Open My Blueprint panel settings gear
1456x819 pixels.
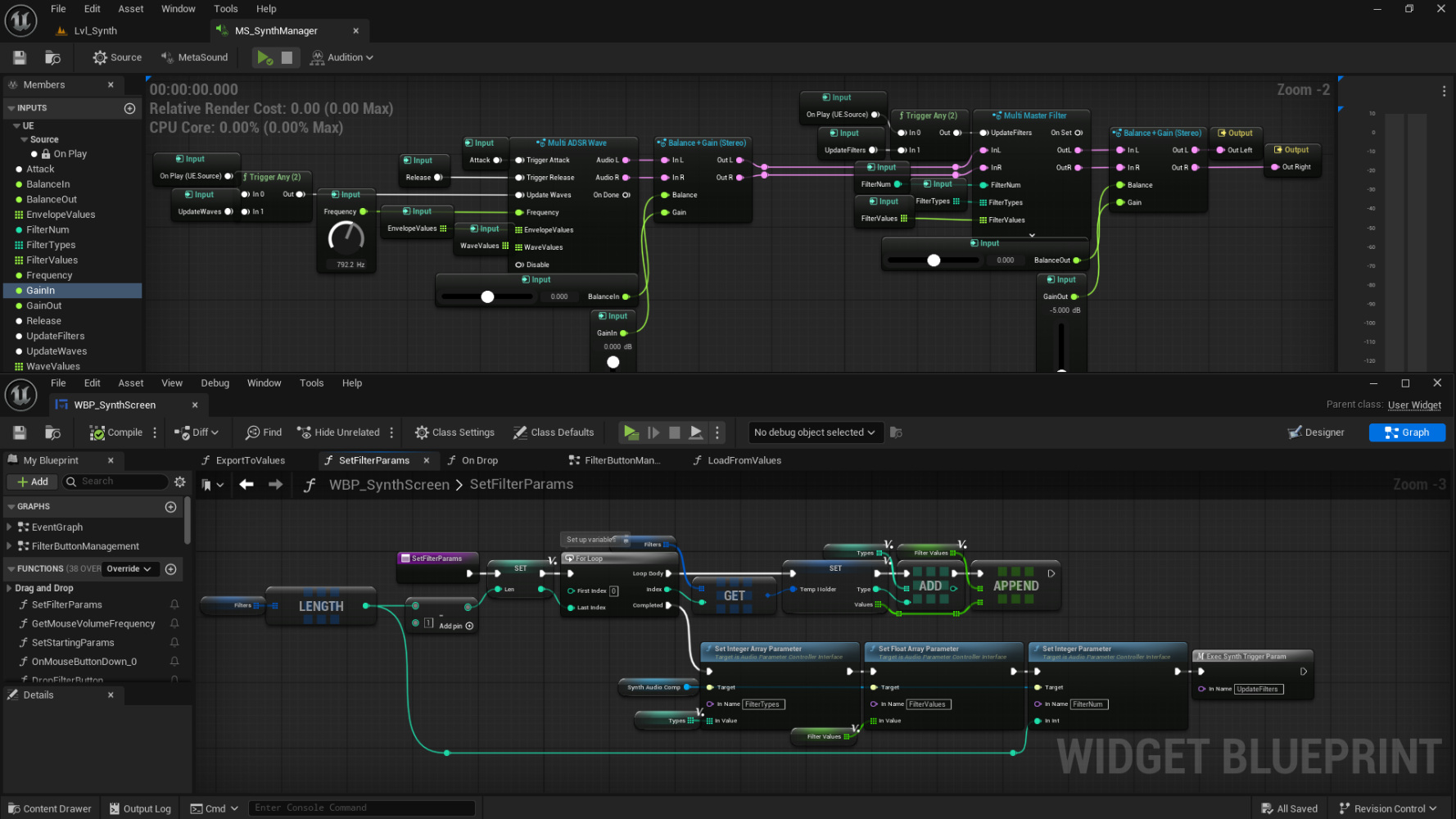click(x=180, y=482)
